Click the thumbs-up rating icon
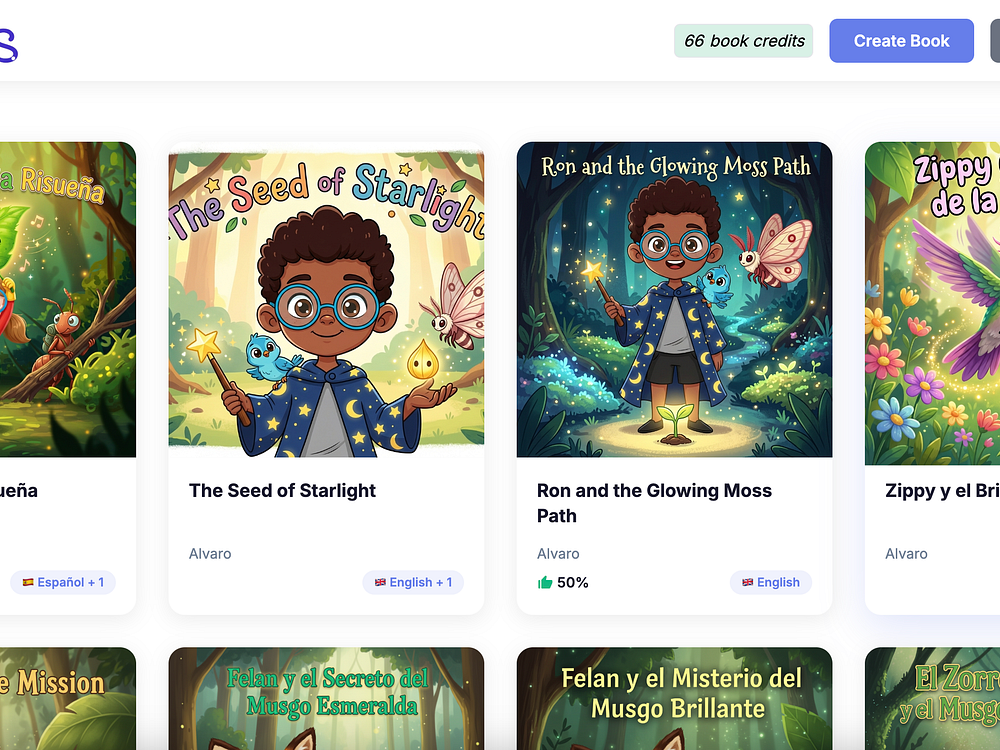This screenshot has width=1000, height=750. pyautogui.click(x=545, y=582)
